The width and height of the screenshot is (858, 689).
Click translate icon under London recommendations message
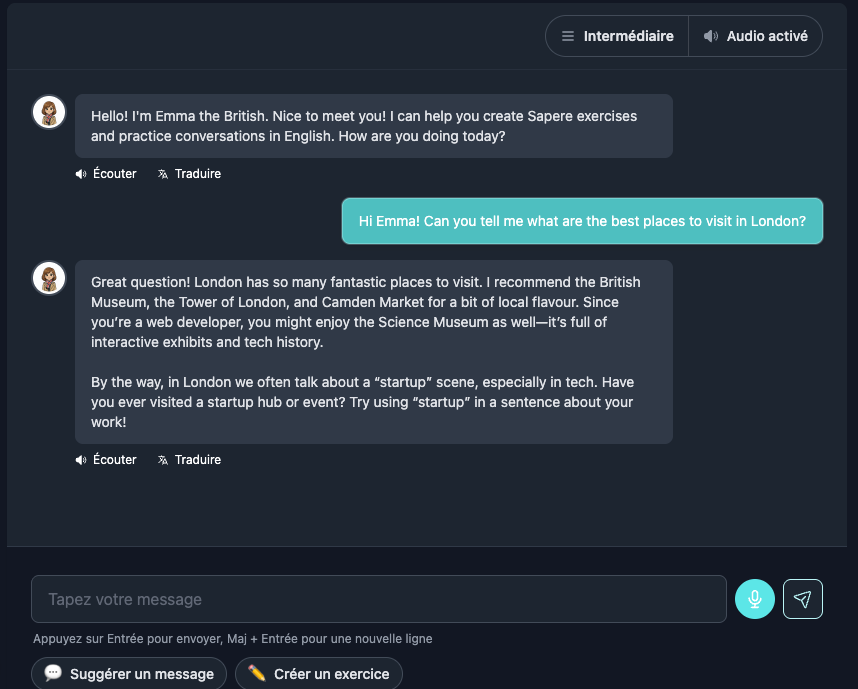coord(163,460)
